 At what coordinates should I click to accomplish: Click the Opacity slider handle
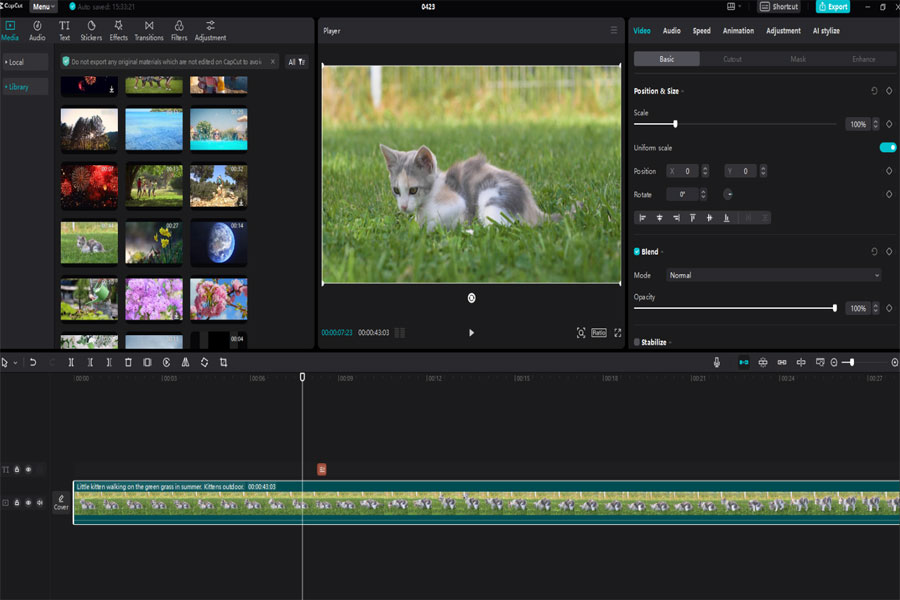[x=835, y=308]
